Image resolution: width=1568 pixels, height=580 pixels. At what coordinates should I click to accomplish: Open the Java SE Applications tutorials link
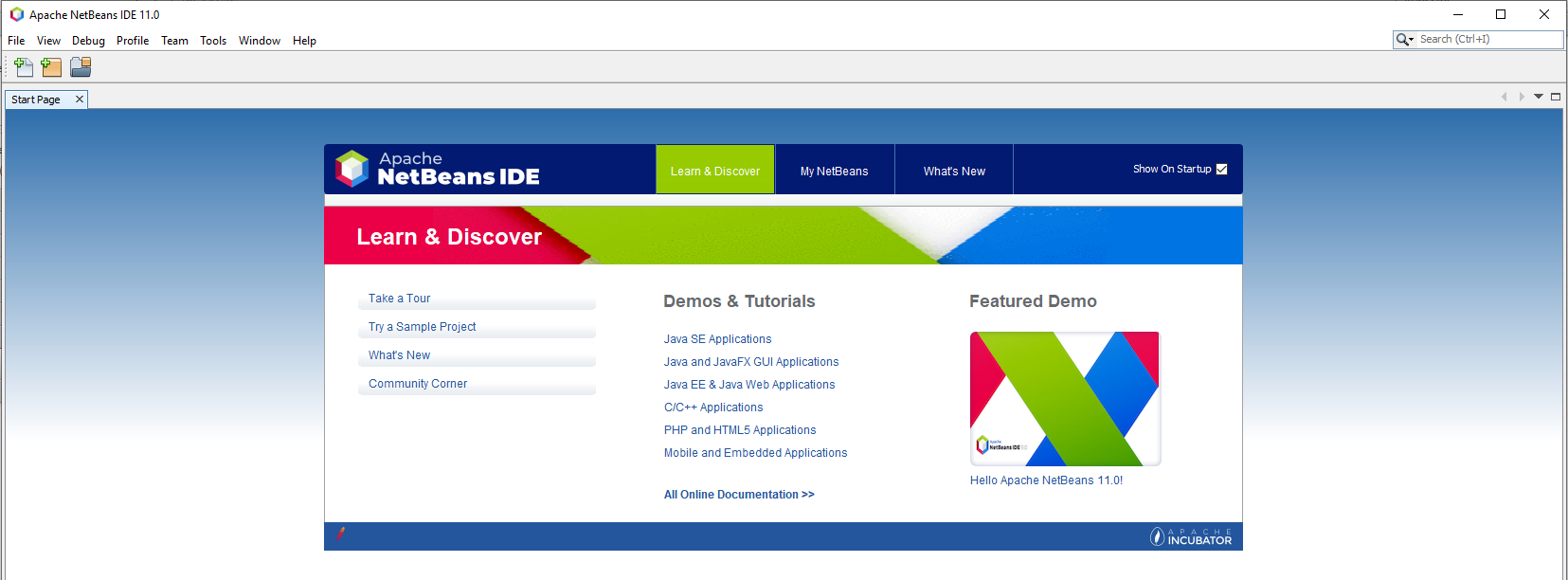point(717,339)
